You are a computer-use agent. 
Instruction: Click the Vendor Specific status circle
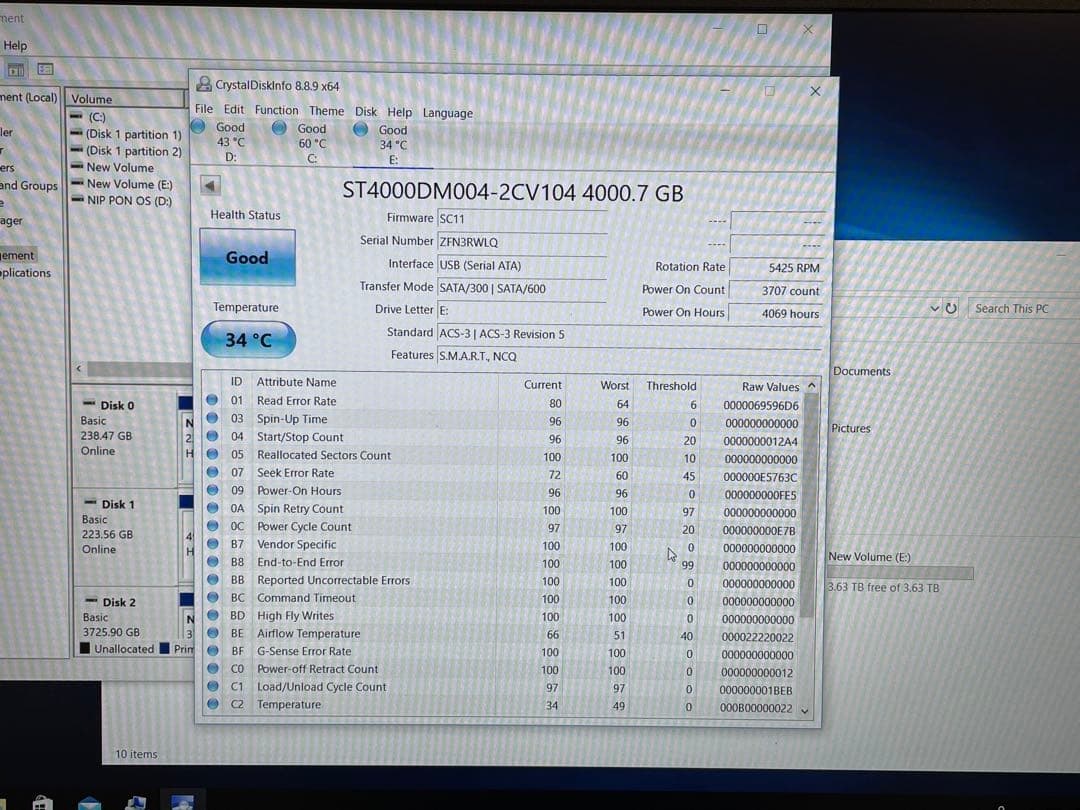212,543
